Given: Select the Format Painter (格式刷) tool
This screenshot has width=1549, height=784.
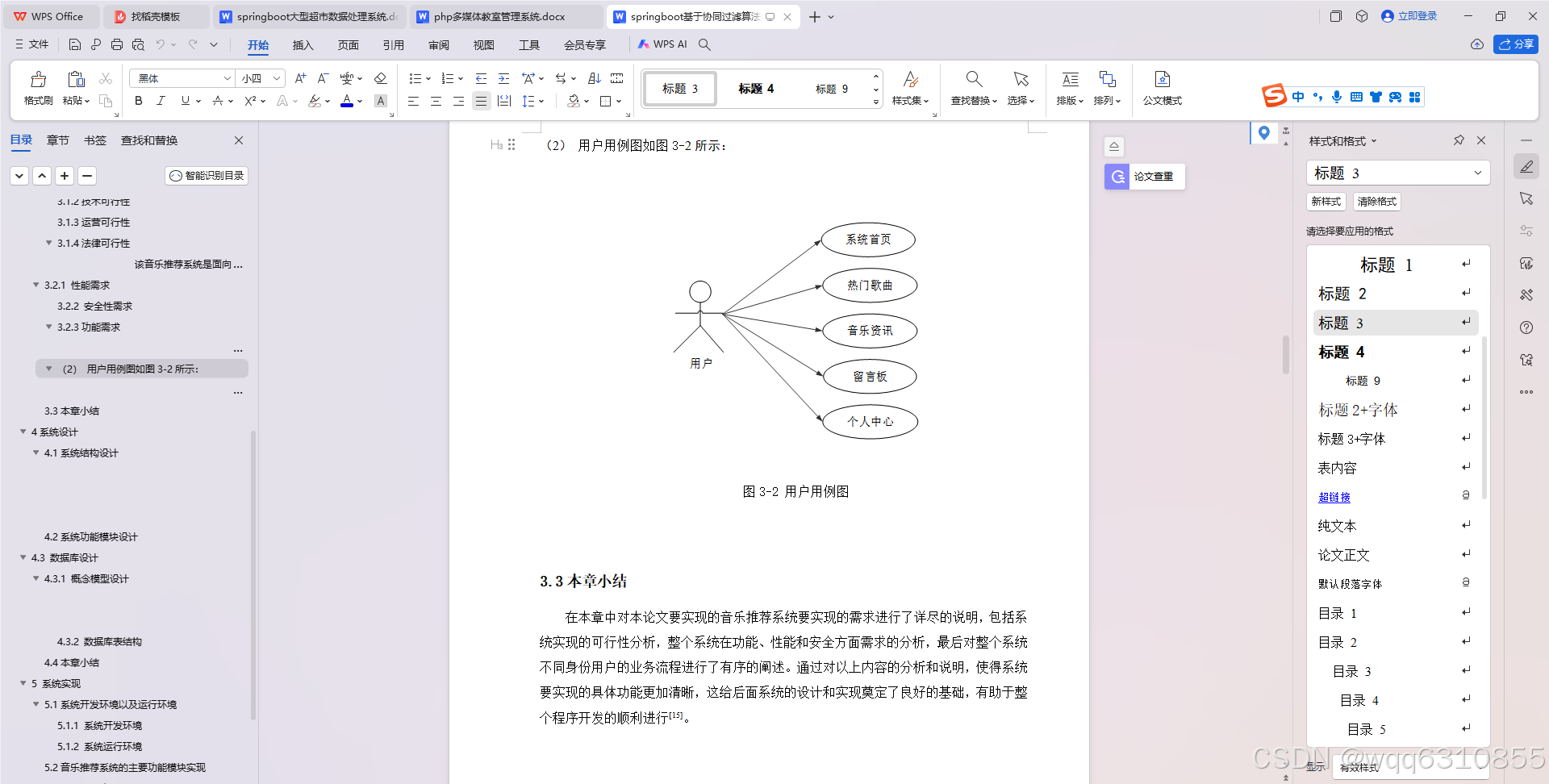Looking at the screenshot, I should click(37, 89).
